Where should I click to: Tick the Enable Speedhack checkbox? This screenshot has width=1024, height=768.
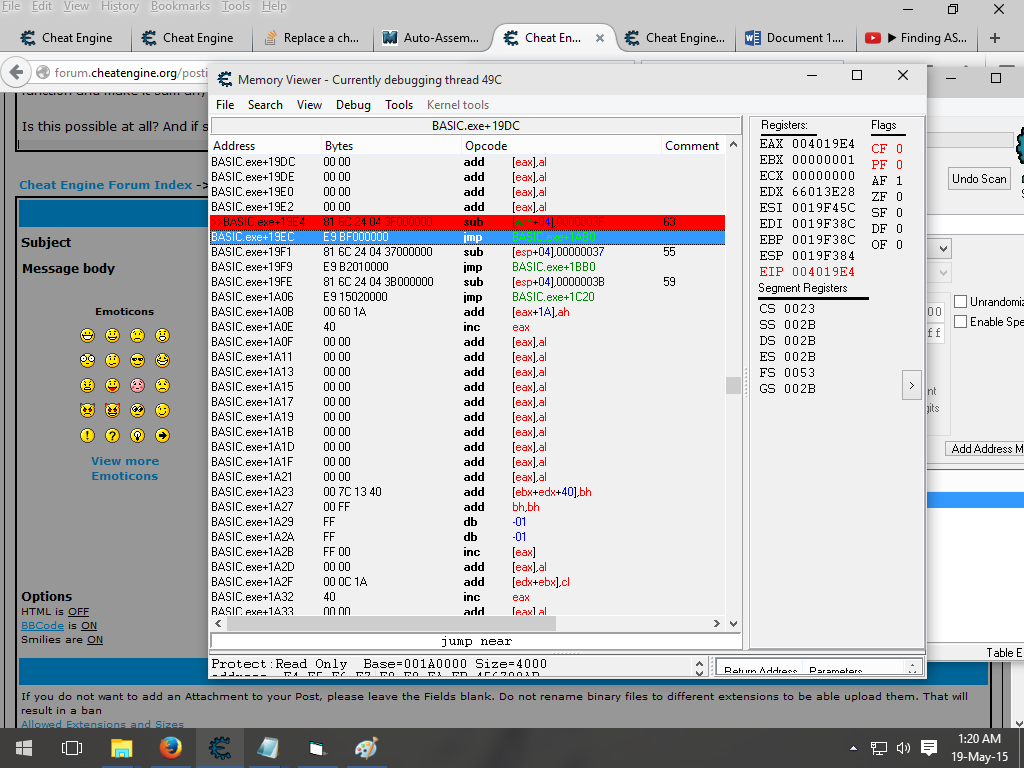click(961, 322)
